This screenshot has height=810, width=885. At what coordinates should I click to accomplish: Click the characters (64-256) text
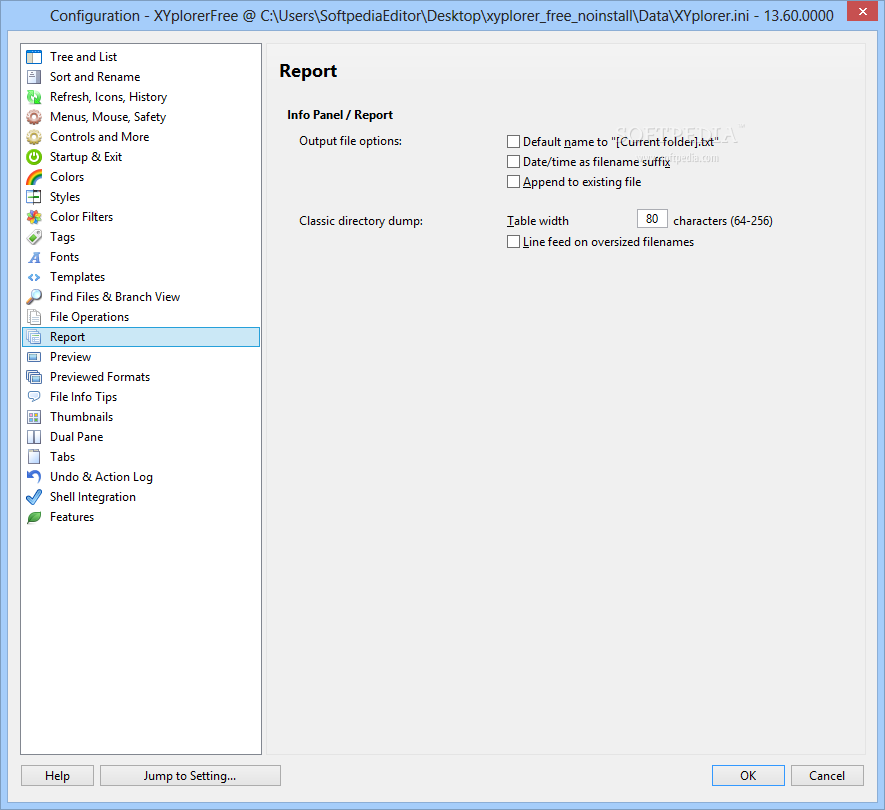pos(722,221)
